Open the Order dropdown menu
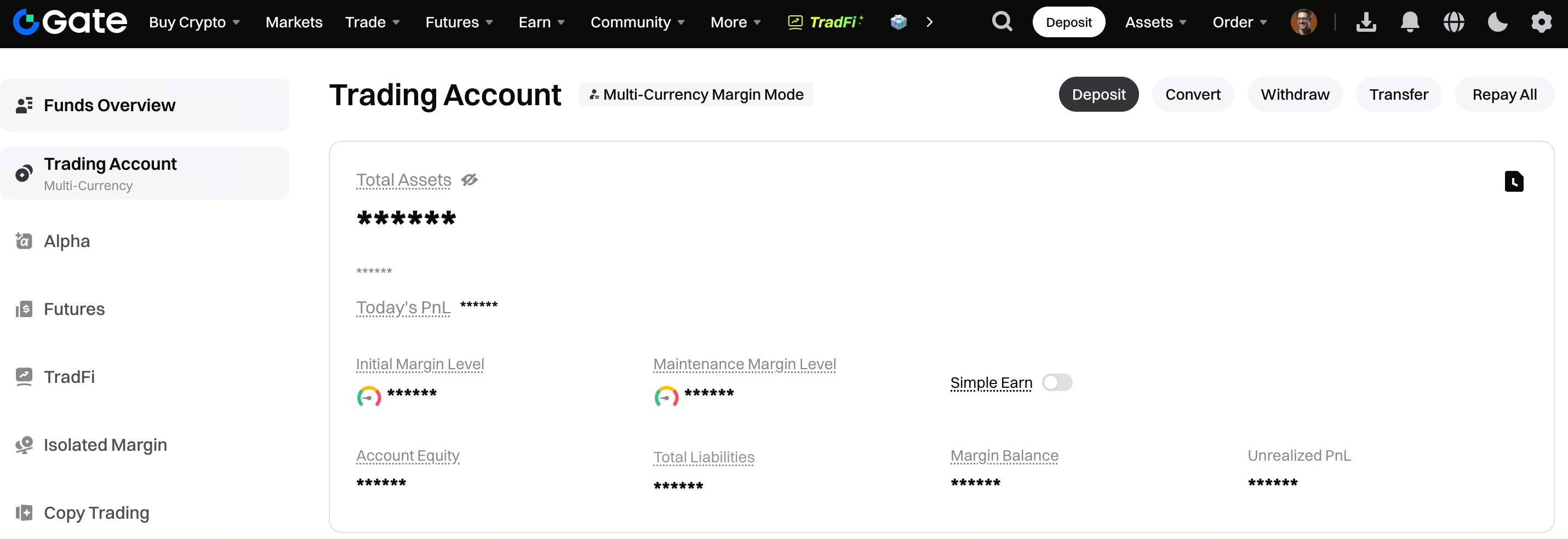 click(x=1239, y=22)
